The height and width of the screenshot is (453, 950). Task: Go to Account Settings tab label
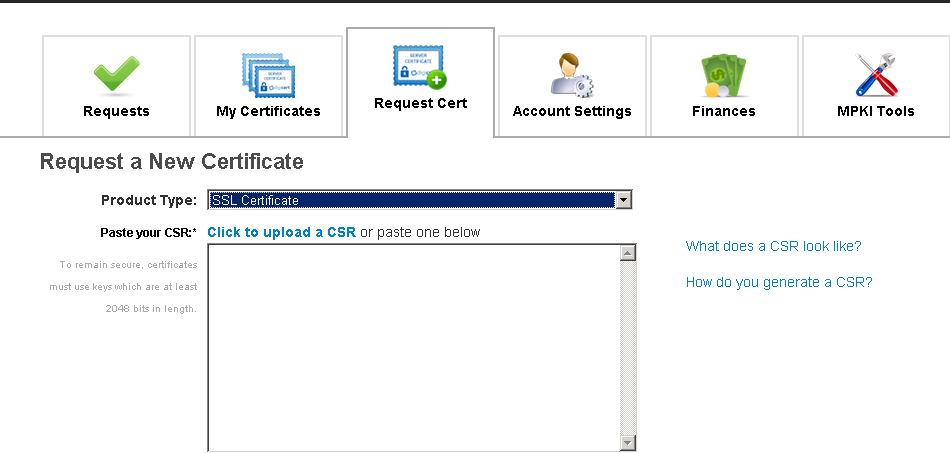[572, 111]
